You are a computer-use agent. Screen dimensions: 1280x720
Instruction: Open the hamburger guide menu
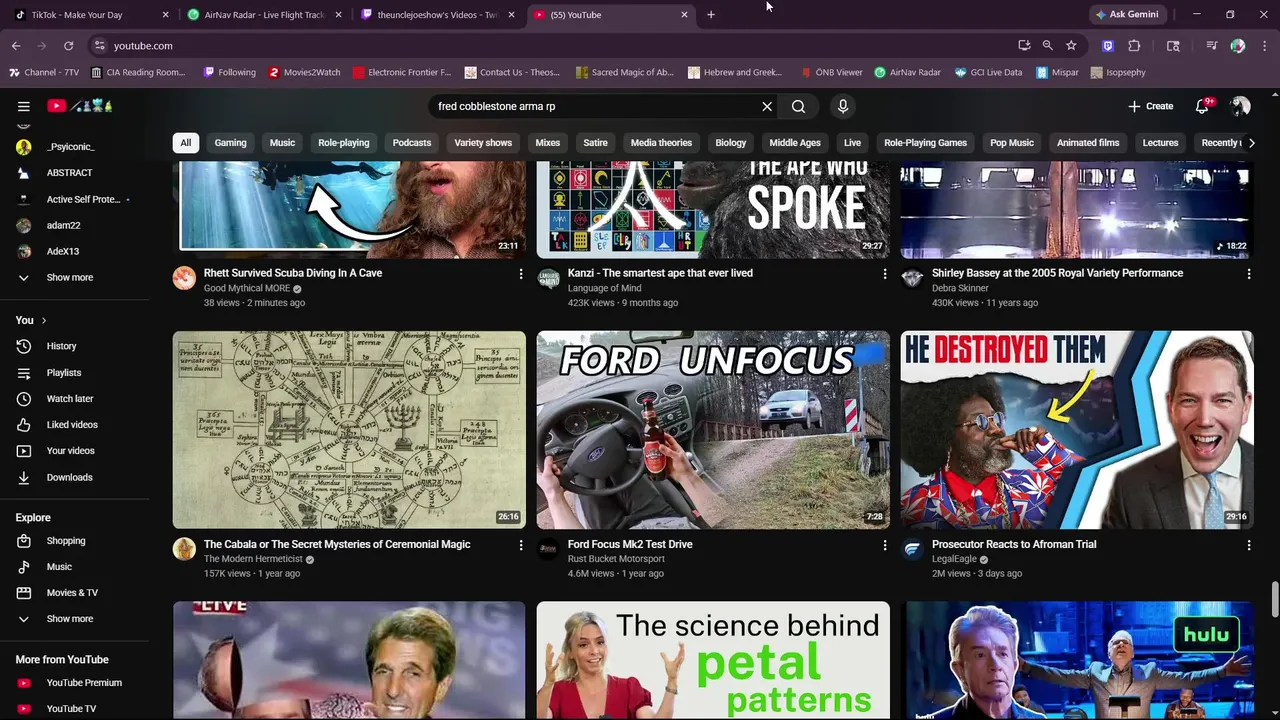click(23, 106)
